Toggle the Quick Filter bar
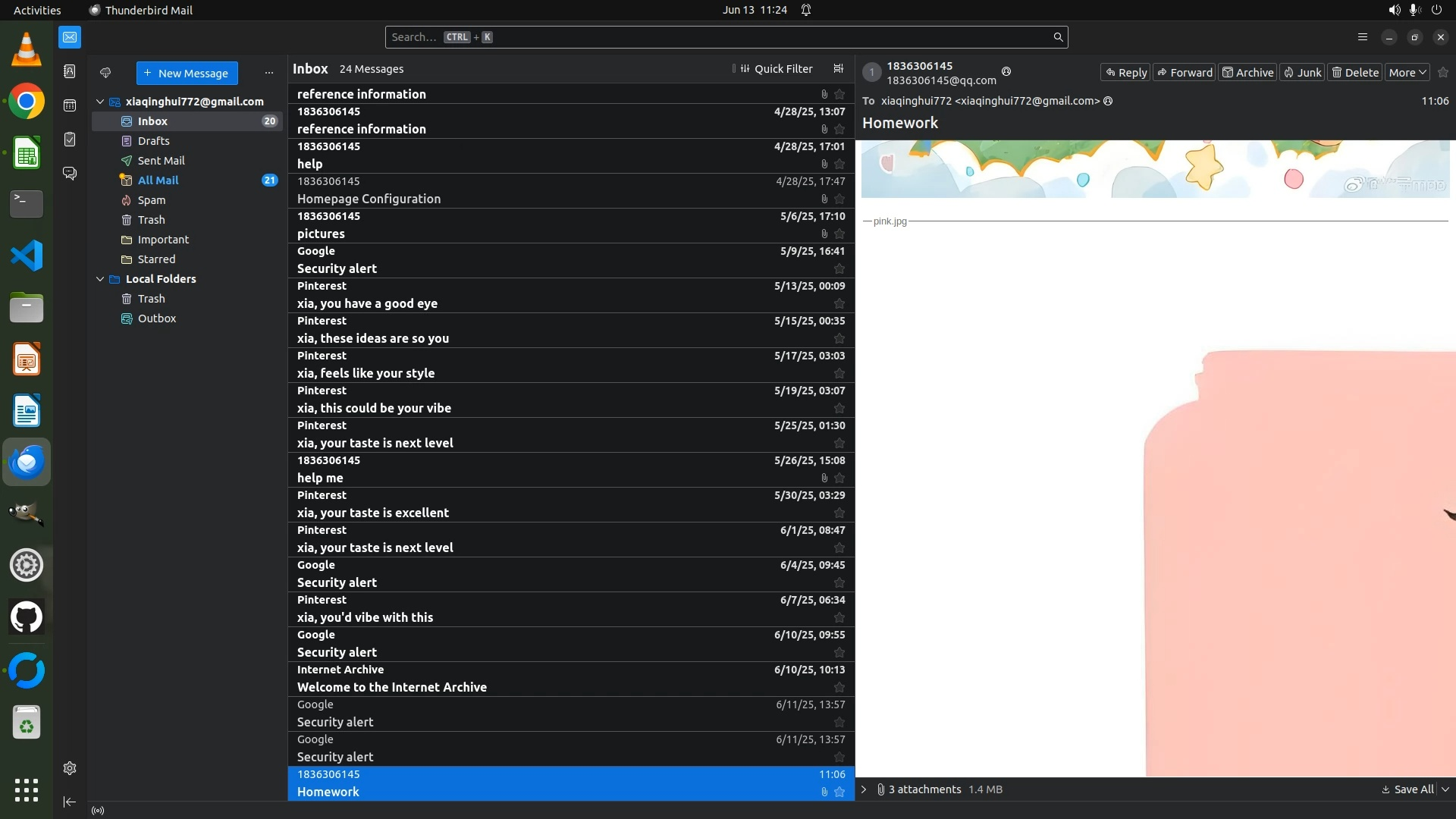 [x=776, y=69]
